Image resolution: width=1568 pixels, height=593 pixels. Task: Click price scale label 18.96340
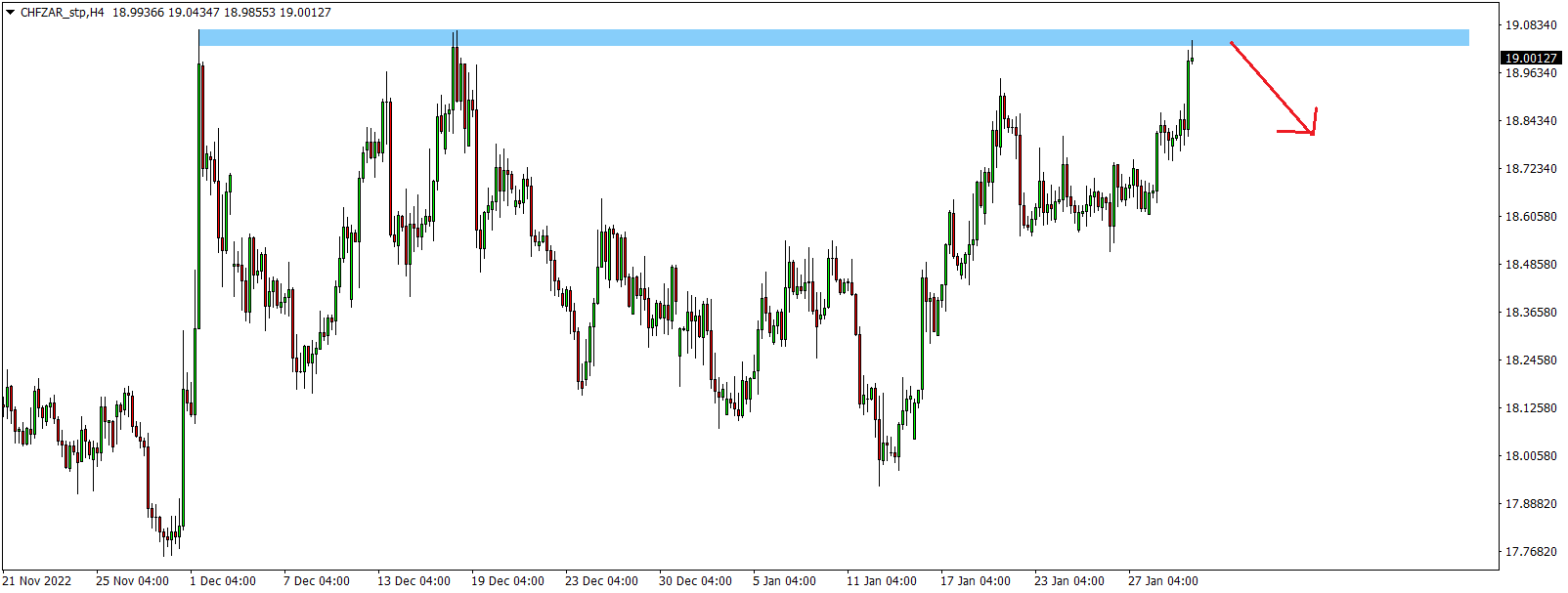pyautogui.click(x=1531, y=73)
